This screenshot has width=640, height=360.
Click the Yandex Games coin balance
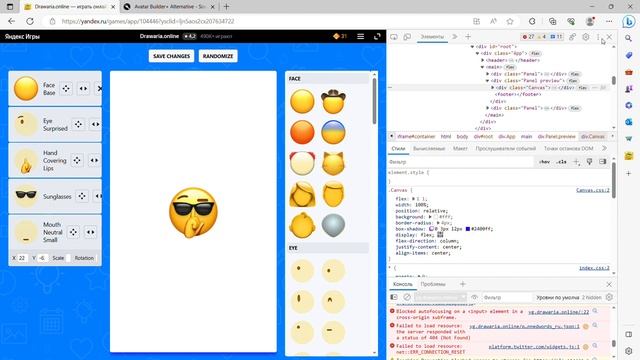[340, 36]
